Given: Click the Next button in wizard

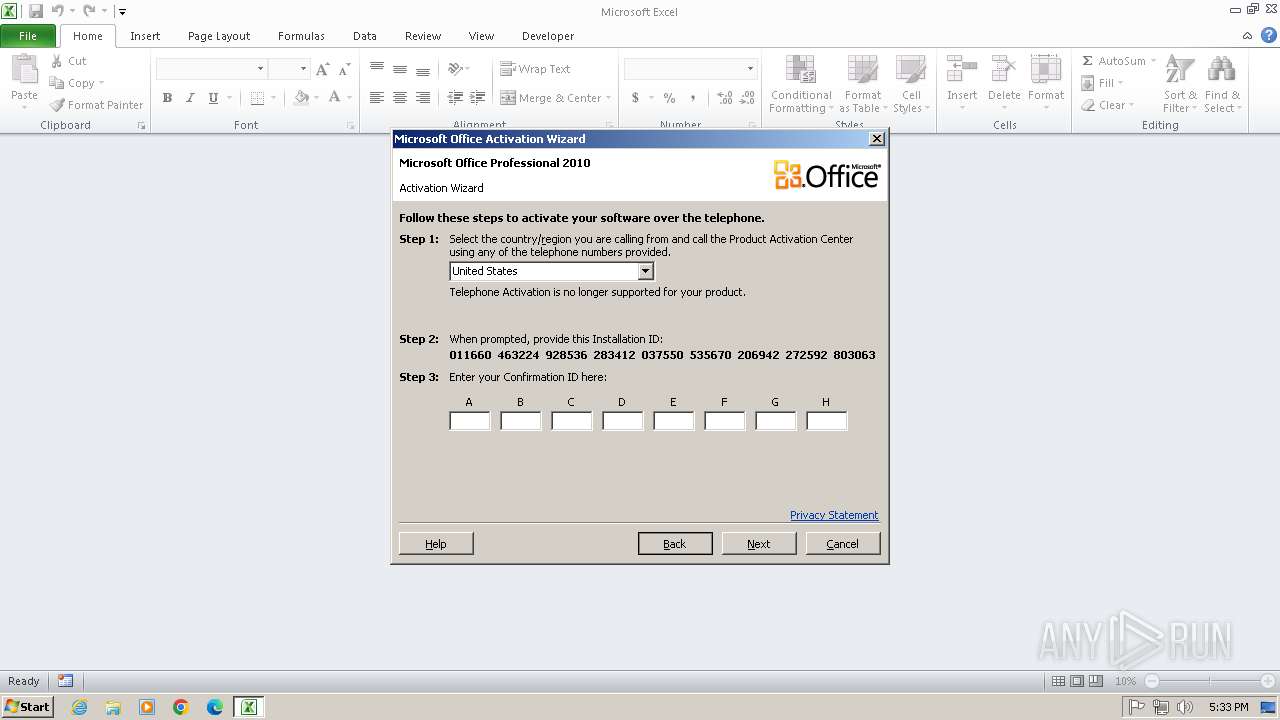Looking at the screenshot, I should (759, 544).
